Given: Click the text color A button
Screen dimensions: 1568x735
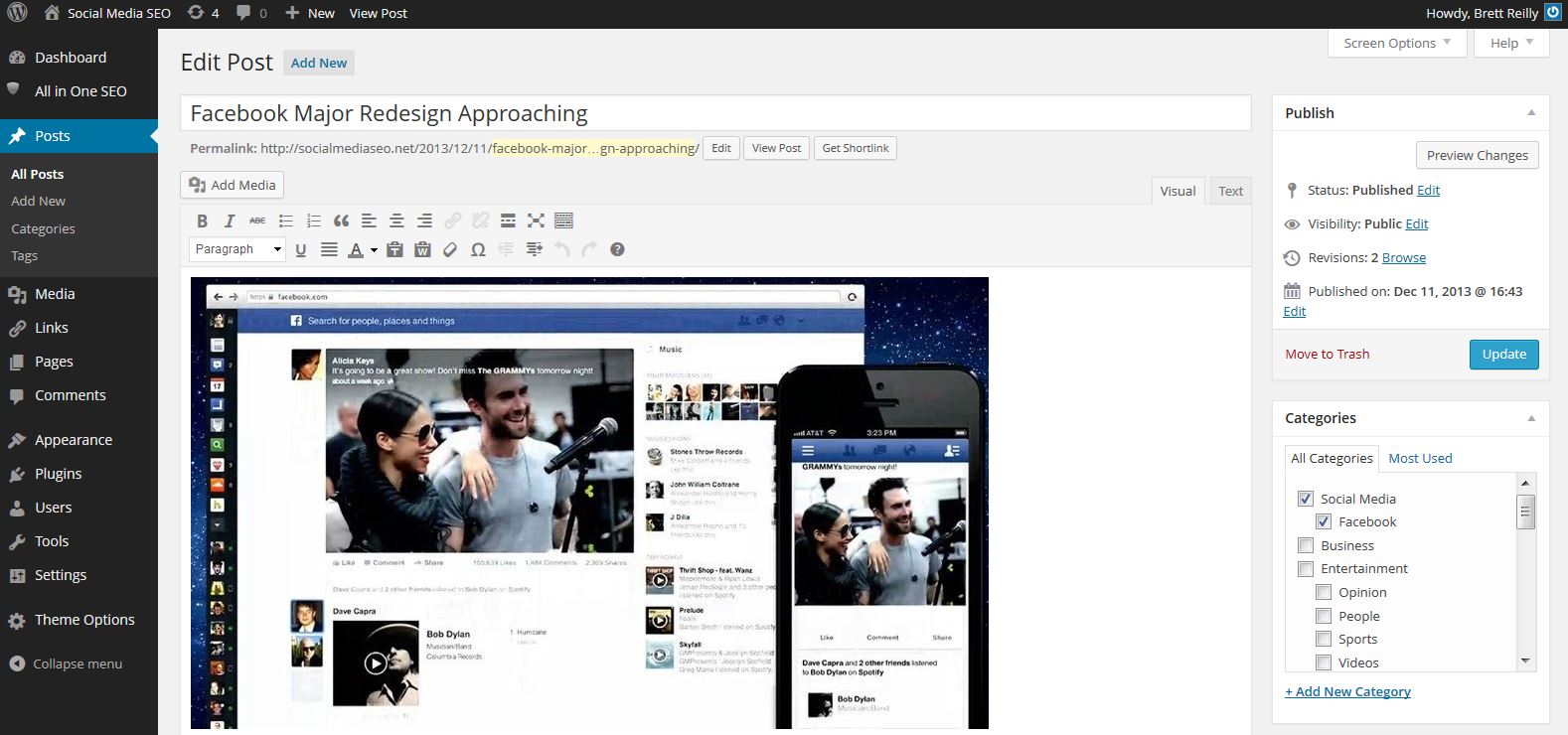Looking at the screenshot, I should [x=355, y=249].
